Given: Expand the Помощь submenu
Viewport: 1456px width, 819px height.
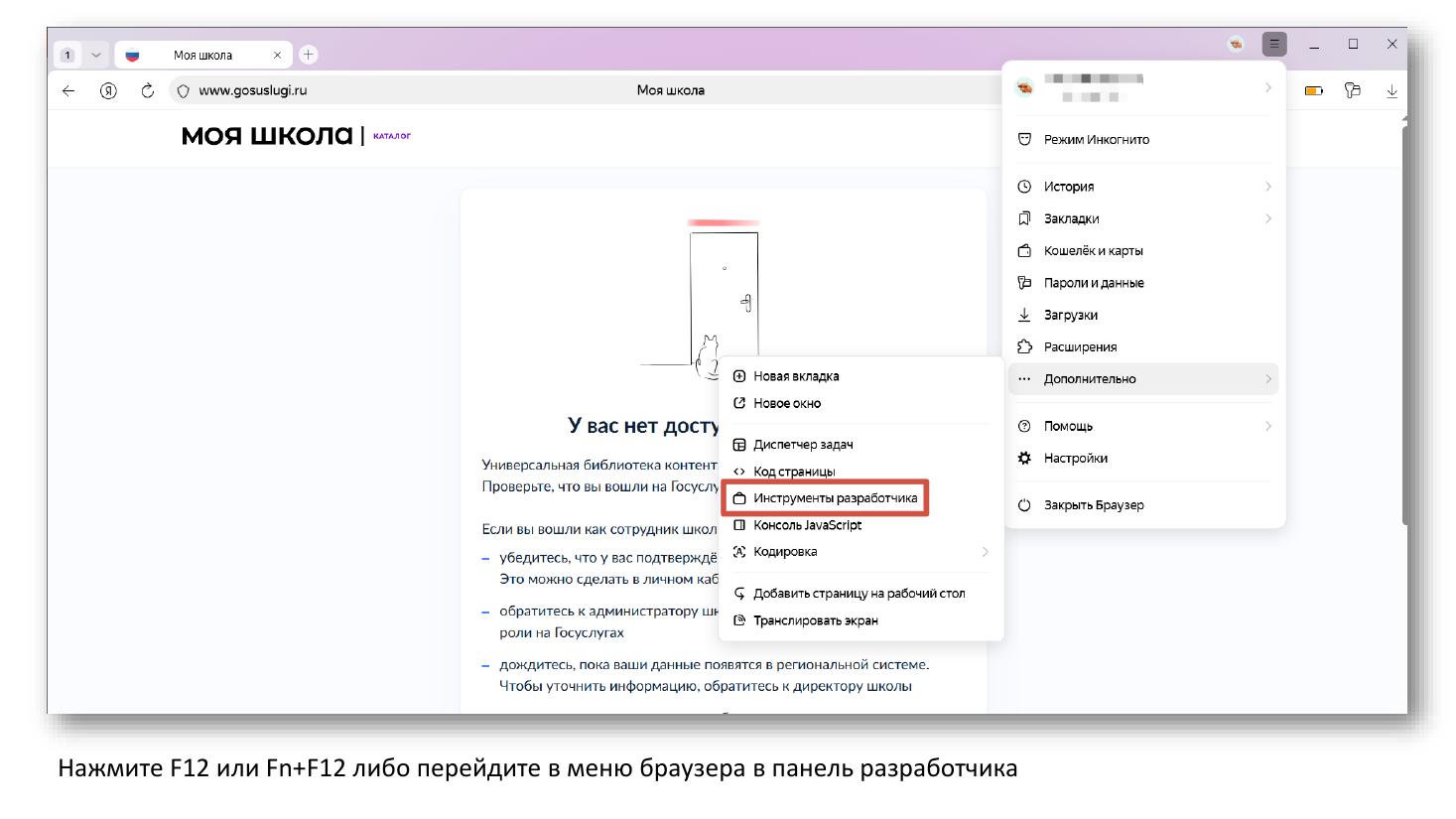Looking at the screenshot, I should point(1144,426).
